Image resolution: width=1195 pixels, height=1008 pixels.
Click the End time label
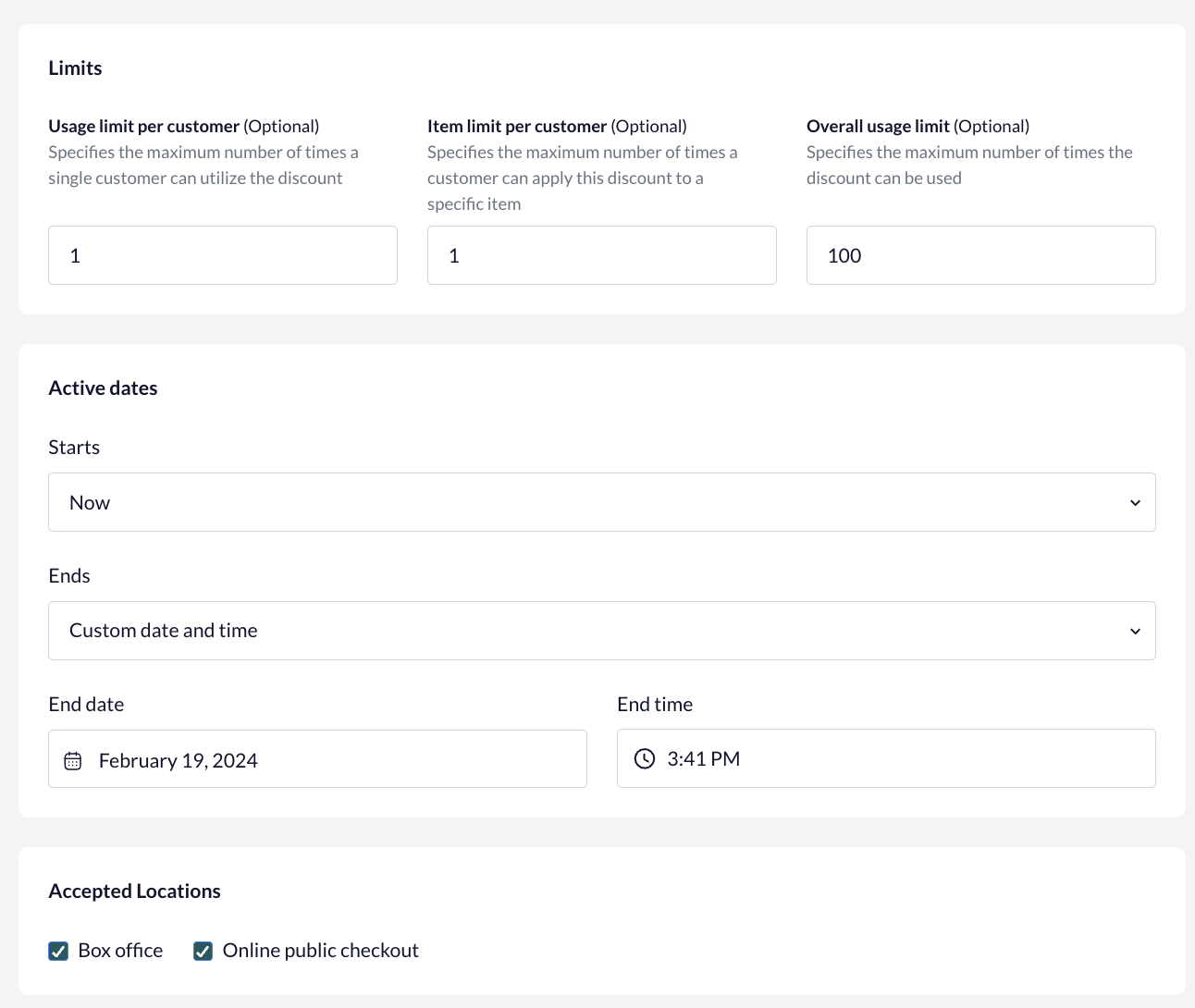coord(655,705)
